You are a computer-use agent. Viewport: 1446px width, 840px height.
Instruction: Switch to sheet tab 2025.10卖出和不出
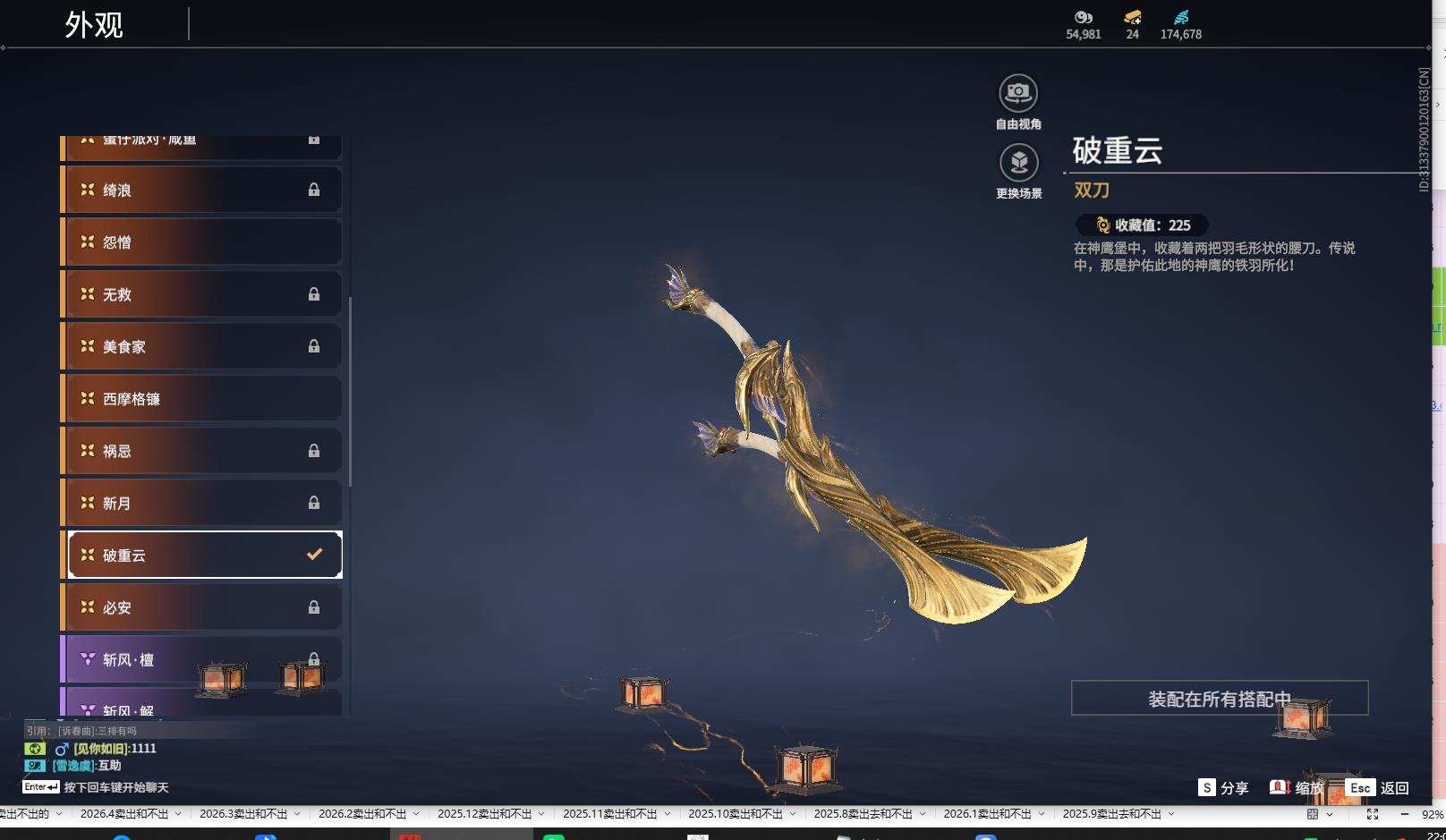[x=735, y=814]
